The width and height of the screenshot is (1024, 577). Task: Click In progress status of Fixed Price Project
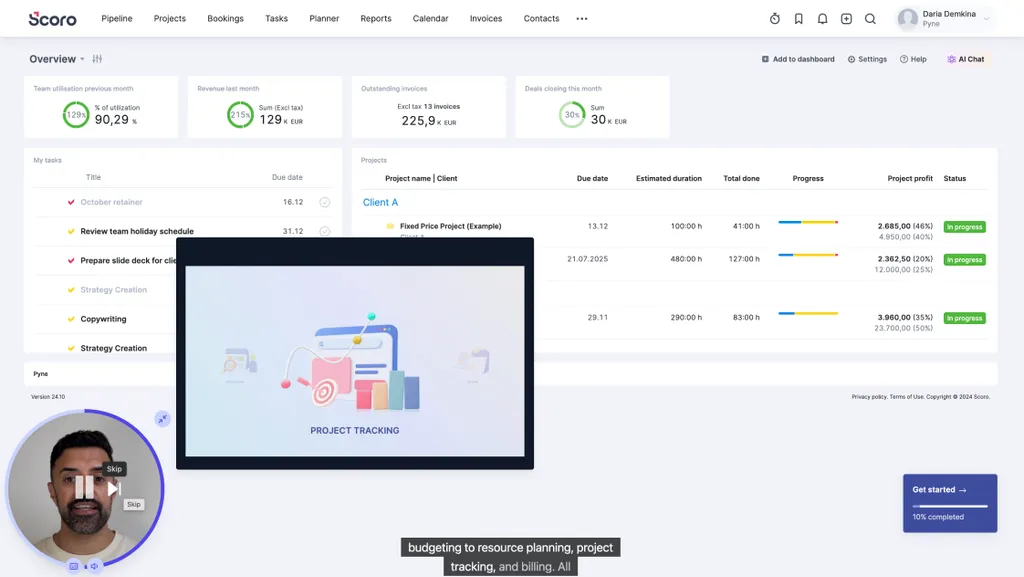tap(965, 226)
